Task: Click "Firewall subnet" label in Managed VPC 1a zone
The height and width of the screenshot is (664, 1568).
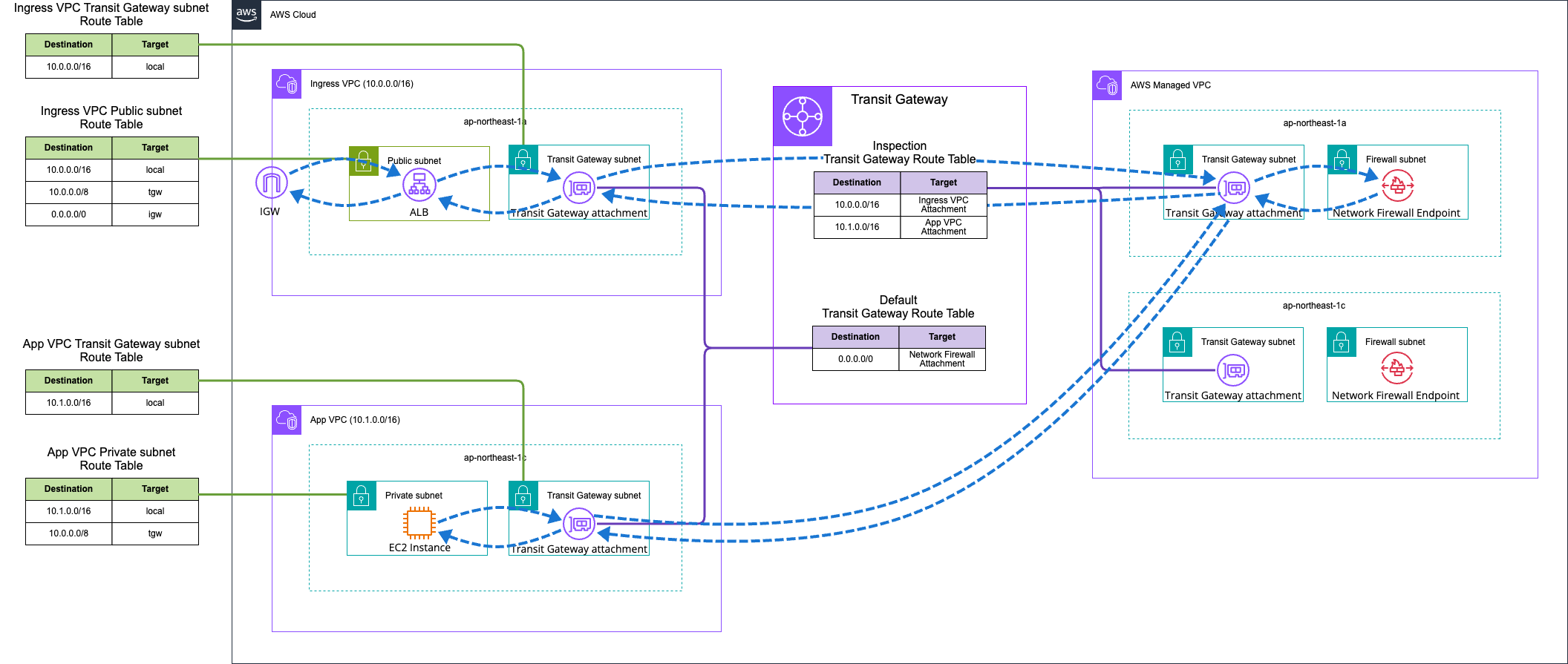Action: 1396,160
